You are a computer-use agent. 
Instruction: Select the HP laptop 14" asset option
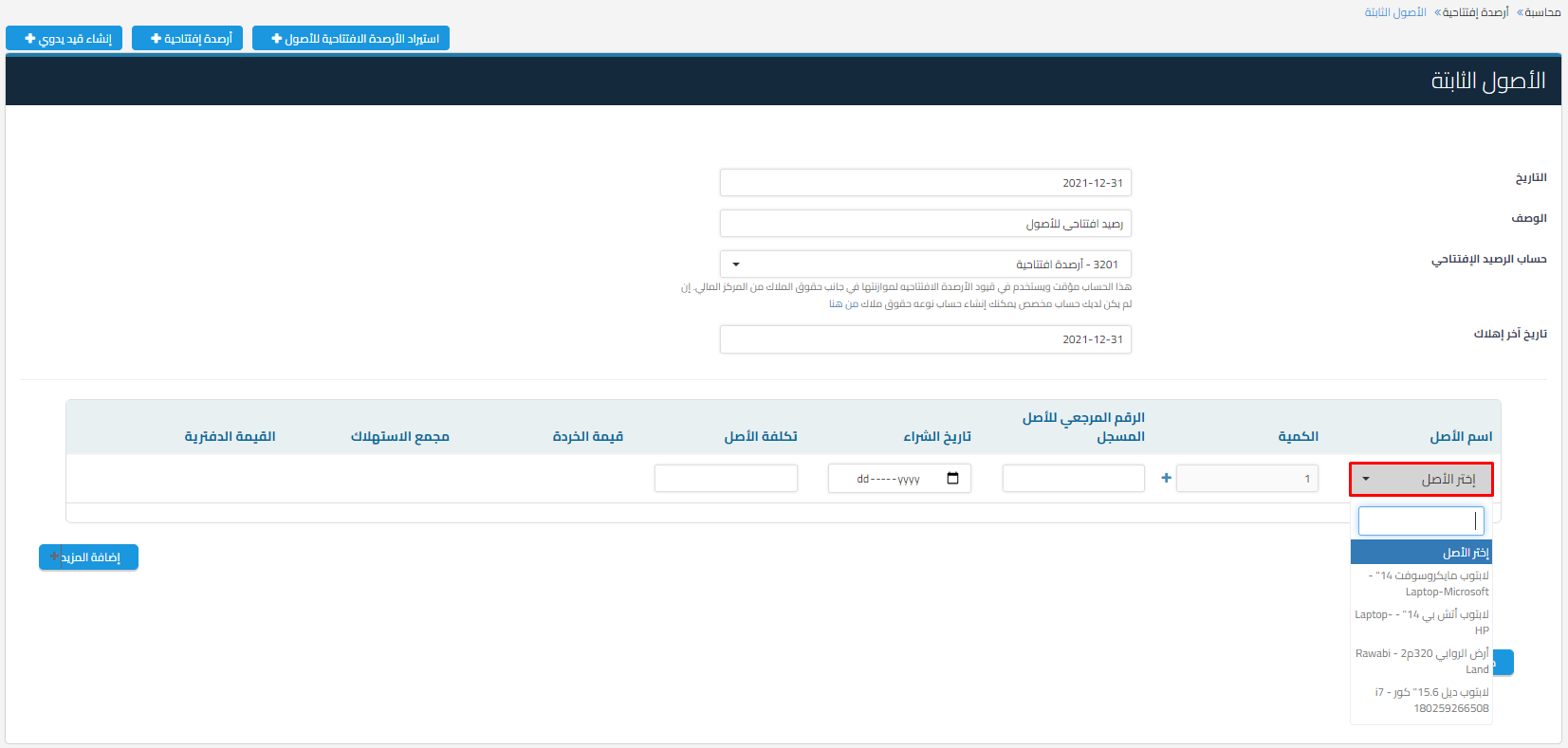[x=1421, y=622]
